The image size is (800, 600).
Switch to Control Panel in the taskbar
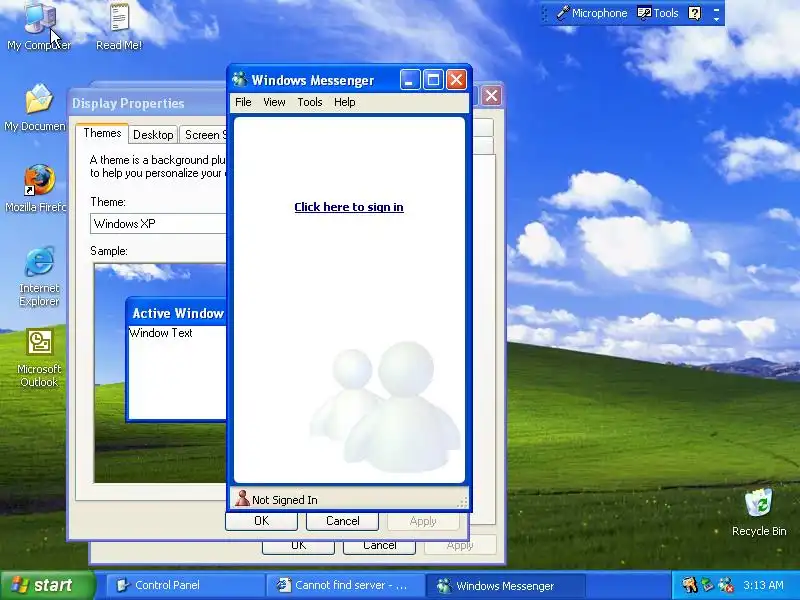click(x=185, y=586)
